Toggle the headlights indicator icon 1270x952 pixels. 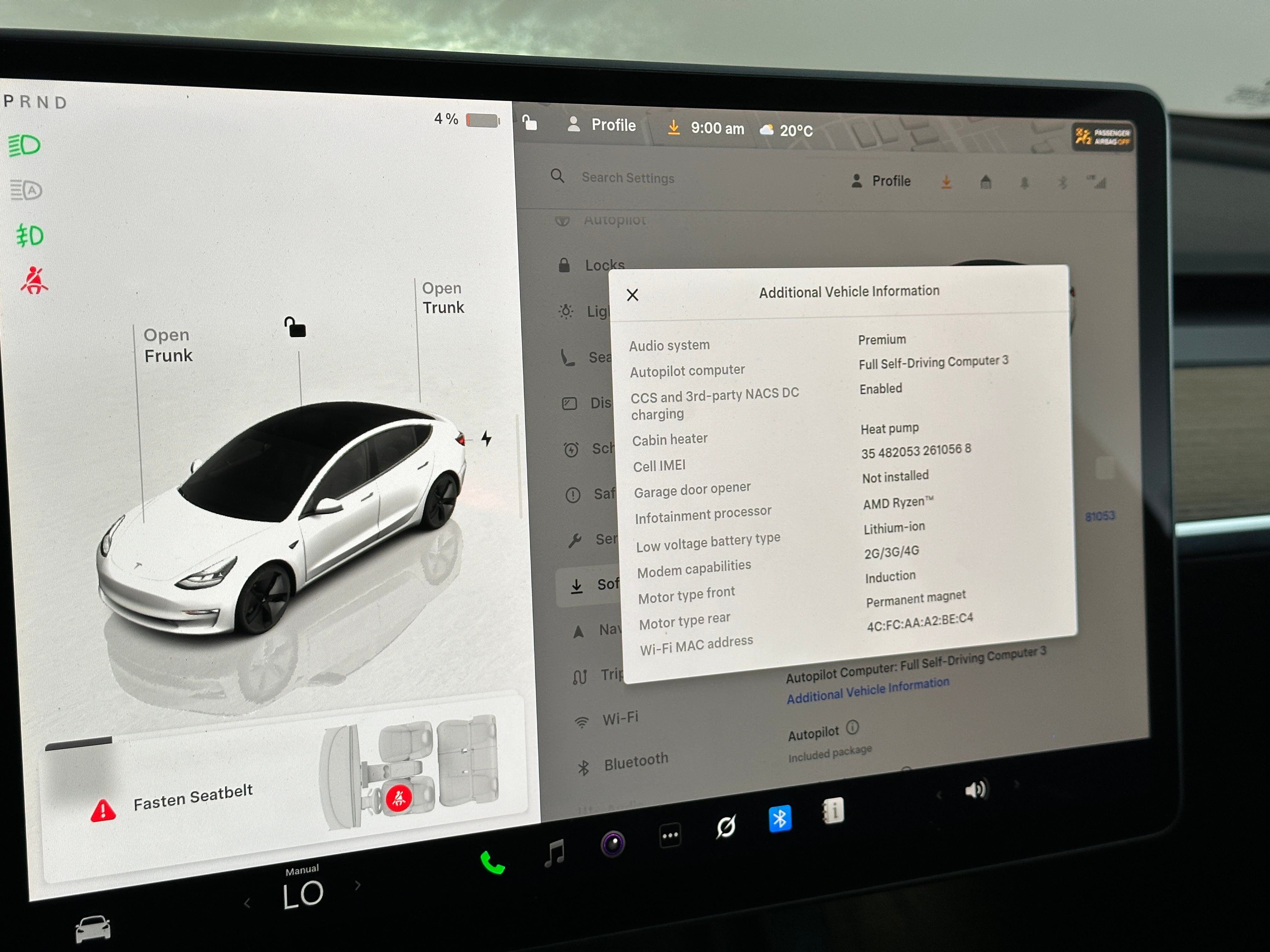(x=25, y=145)
